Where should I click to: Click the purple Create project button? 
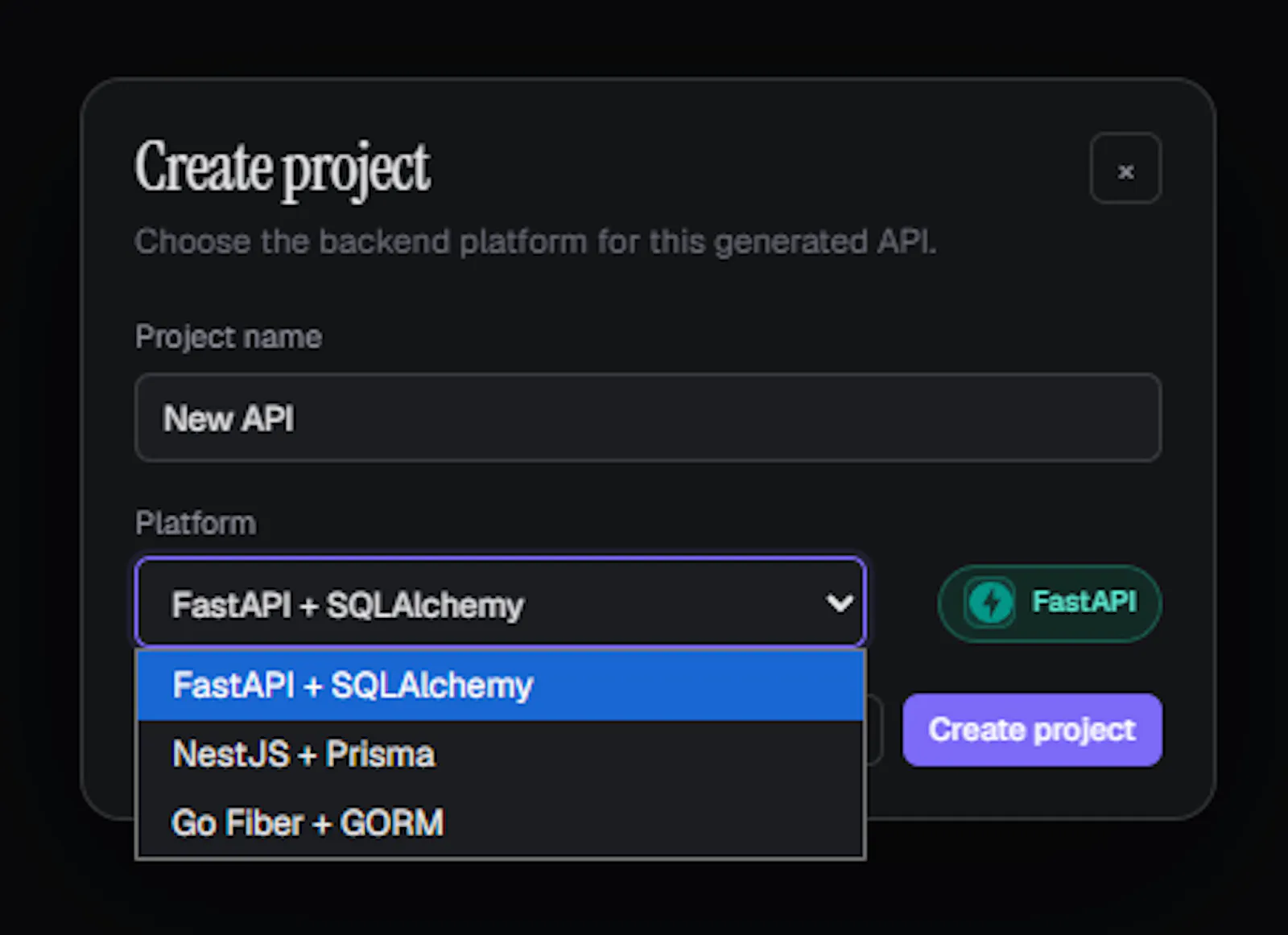tap(1032, 730)
